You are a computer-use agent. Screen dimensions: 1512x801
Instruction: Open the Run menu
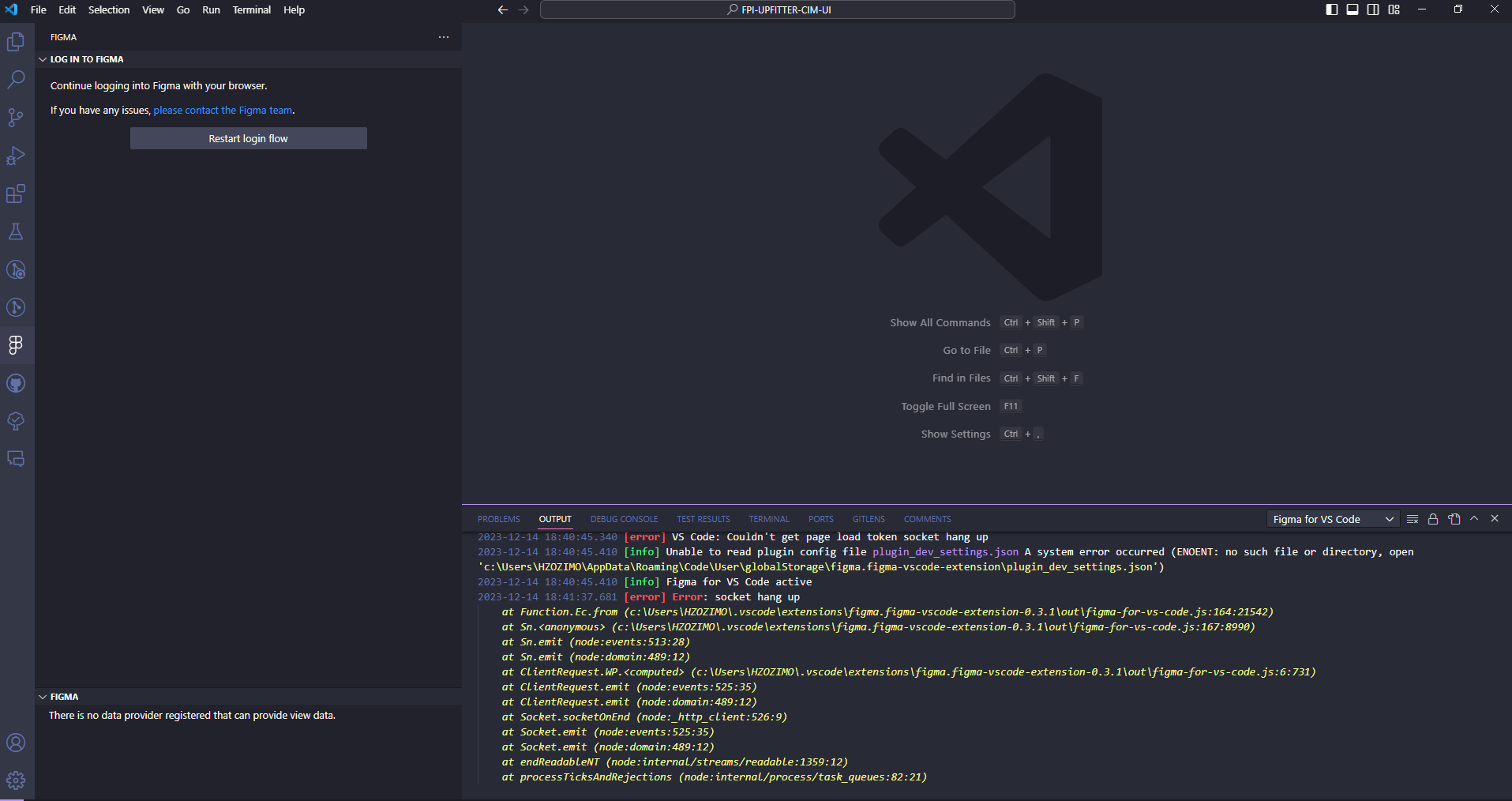[211, 9]
